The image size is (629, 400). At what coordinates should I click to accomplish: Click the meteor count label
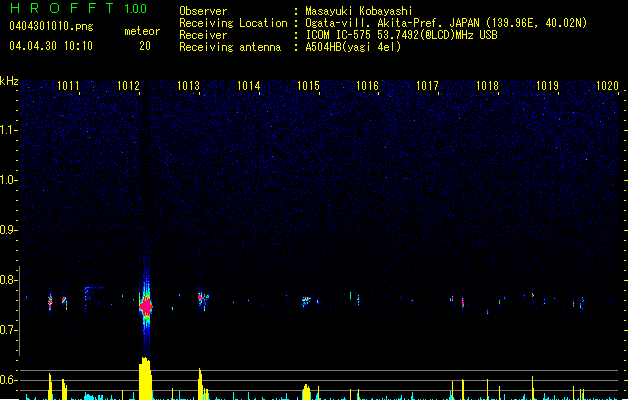click(142, 31)
